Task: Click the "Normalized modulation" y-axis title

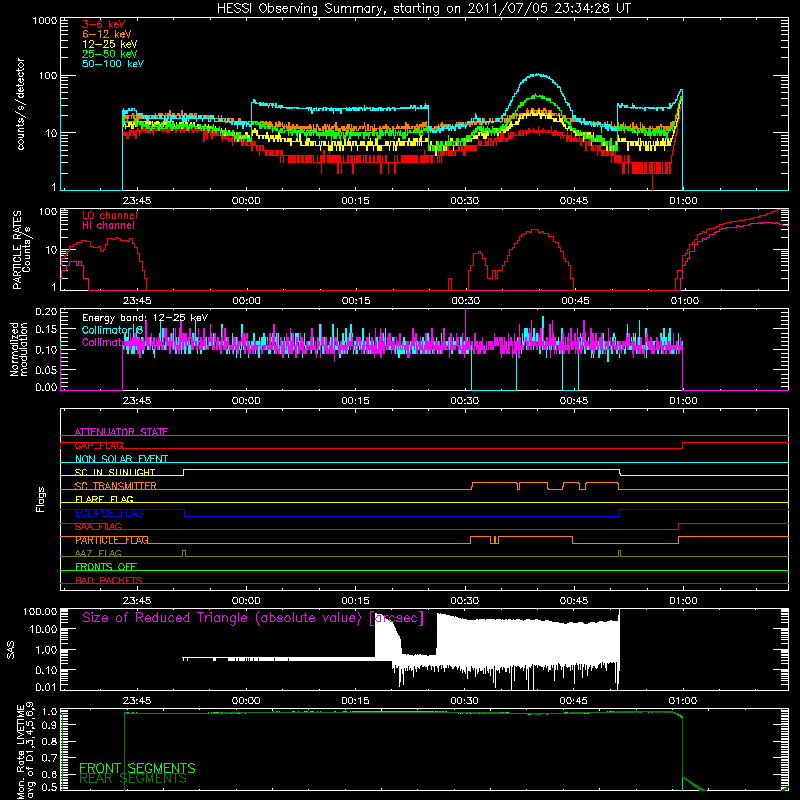Action: pyautogui.click(x=19, y=349)
